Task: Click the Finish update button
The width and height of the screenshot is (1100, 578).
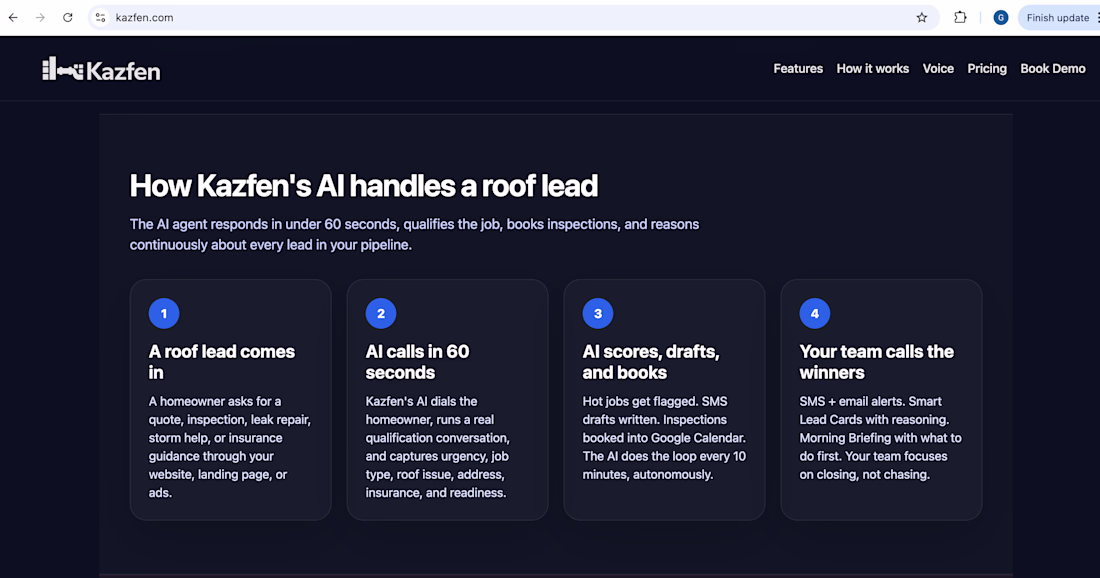Action: pyautogui.click(x=1057, y=18)
